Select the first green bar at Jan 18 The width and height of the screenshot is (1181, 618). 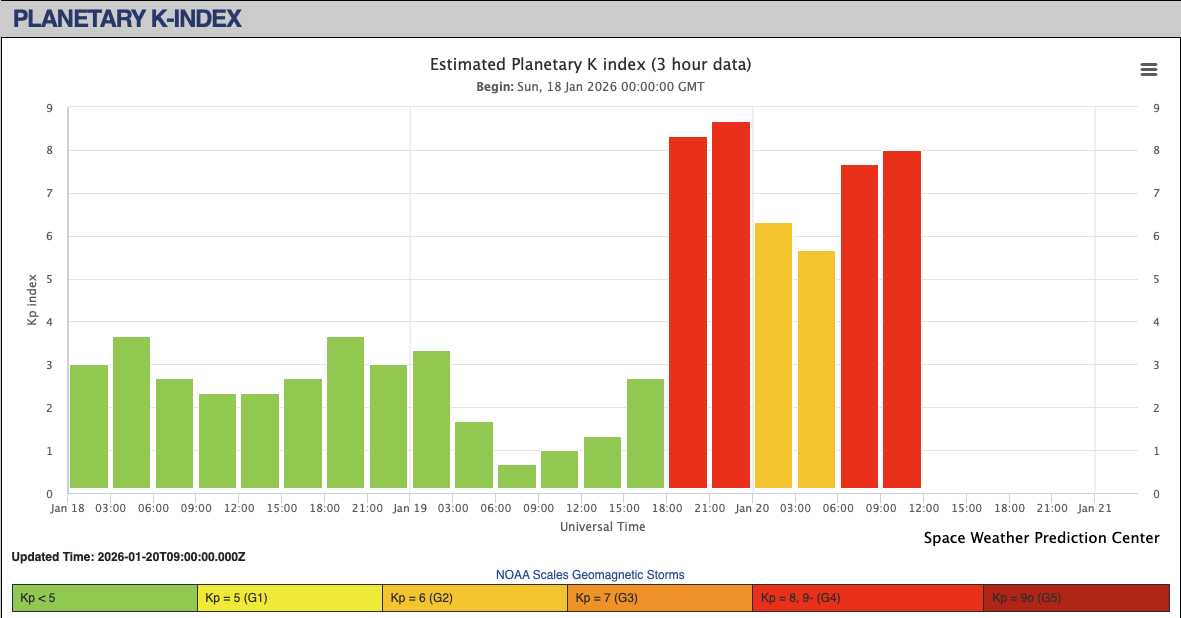89,427
